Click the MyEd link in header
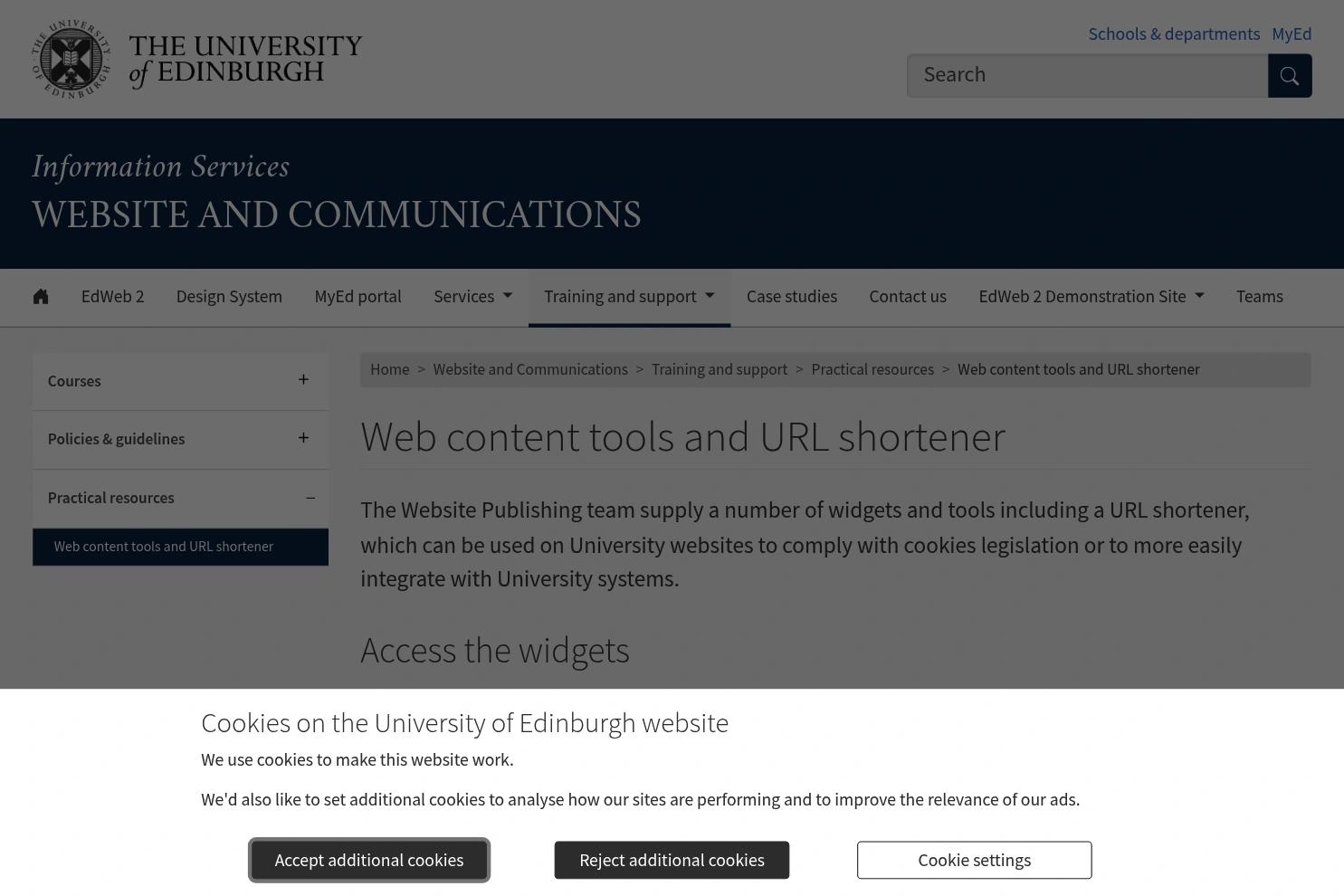 (x=1292, y=34)
